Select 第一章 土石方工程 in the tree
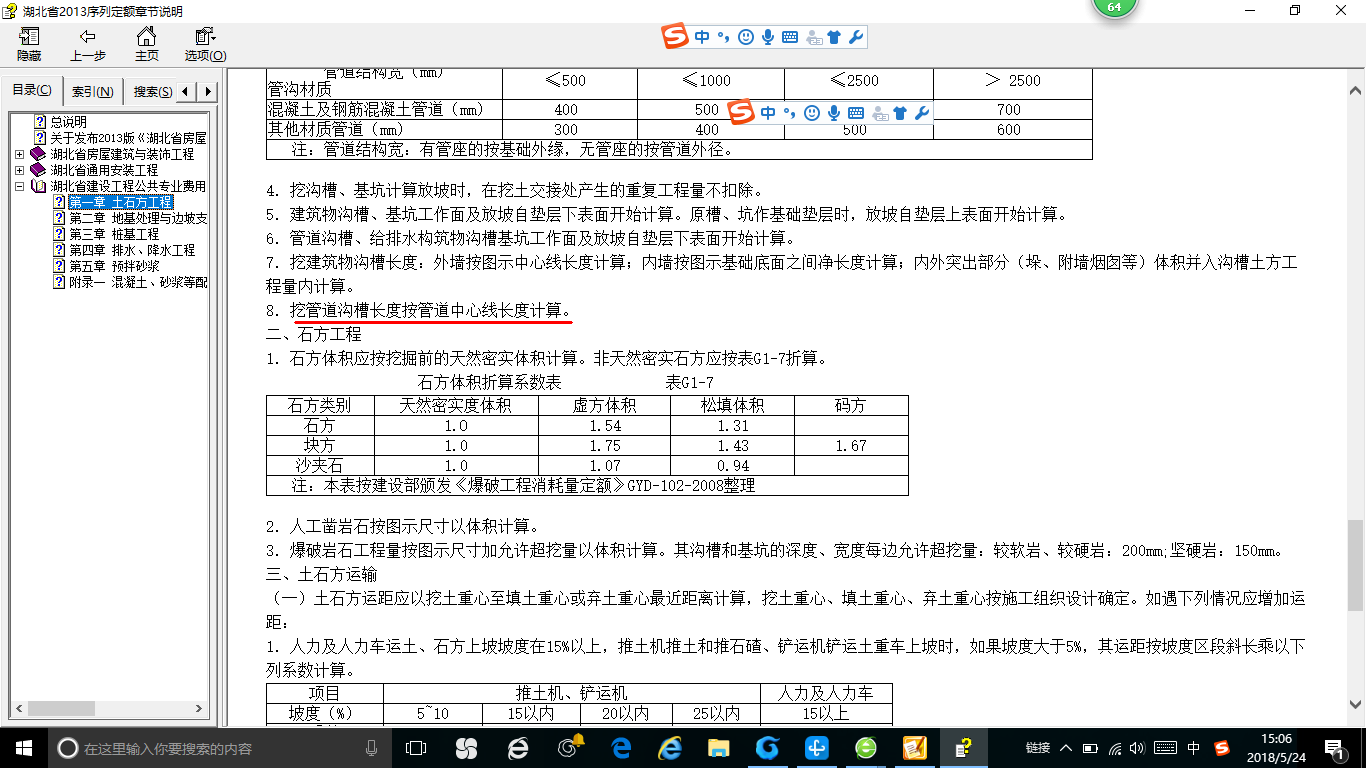The height and width of the screenshot is (768, 1366). click(120, 202)
